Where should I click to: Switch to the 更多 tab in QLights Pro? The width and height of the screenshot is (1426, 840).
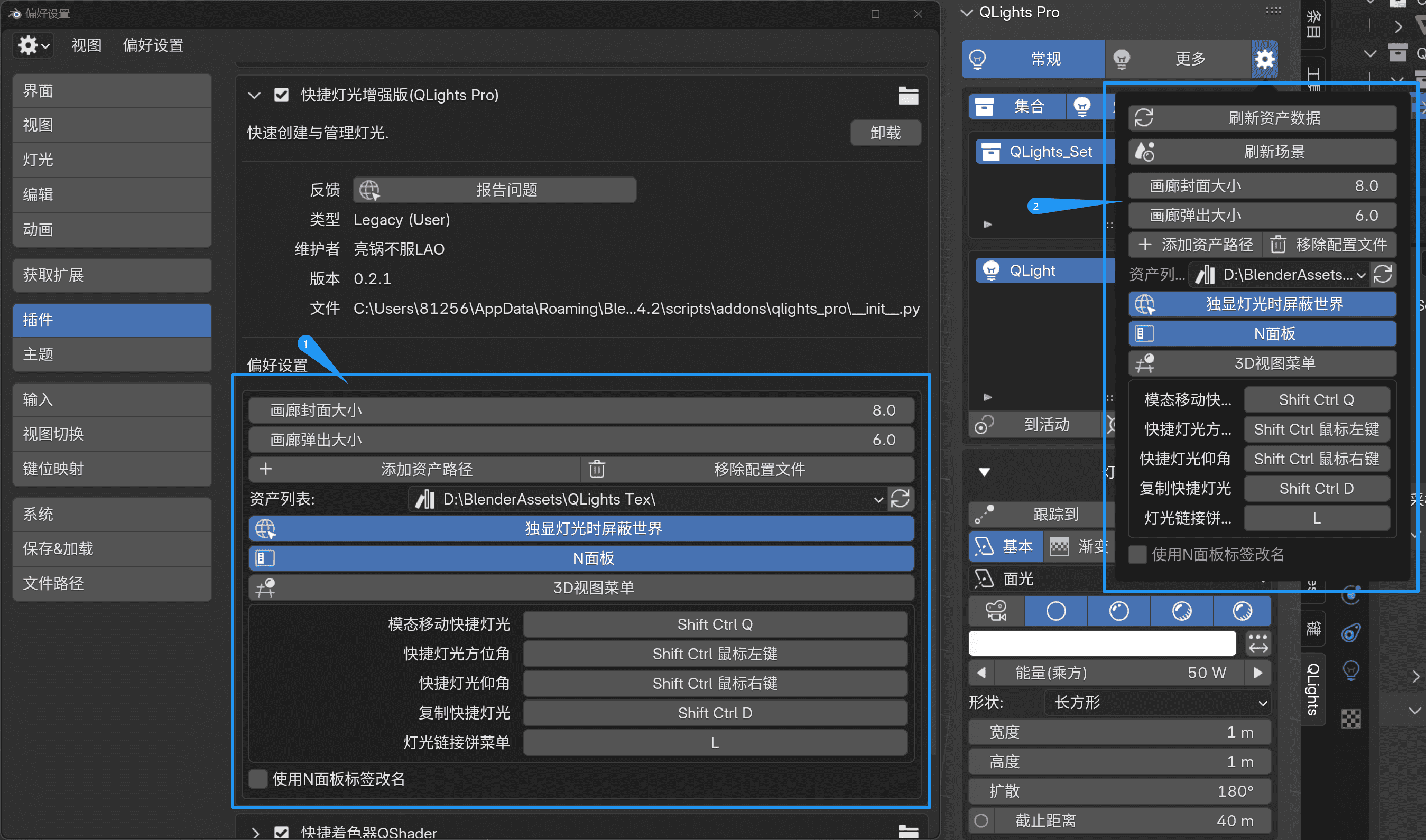pyautogui.click(x=1178, y=59)
